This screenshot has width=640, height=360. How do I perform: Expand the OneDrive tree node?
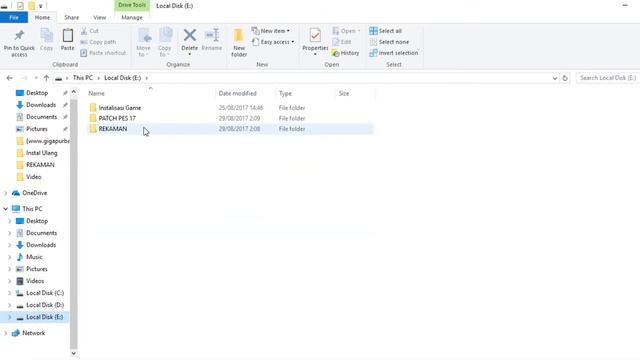(x=6, y=193)
